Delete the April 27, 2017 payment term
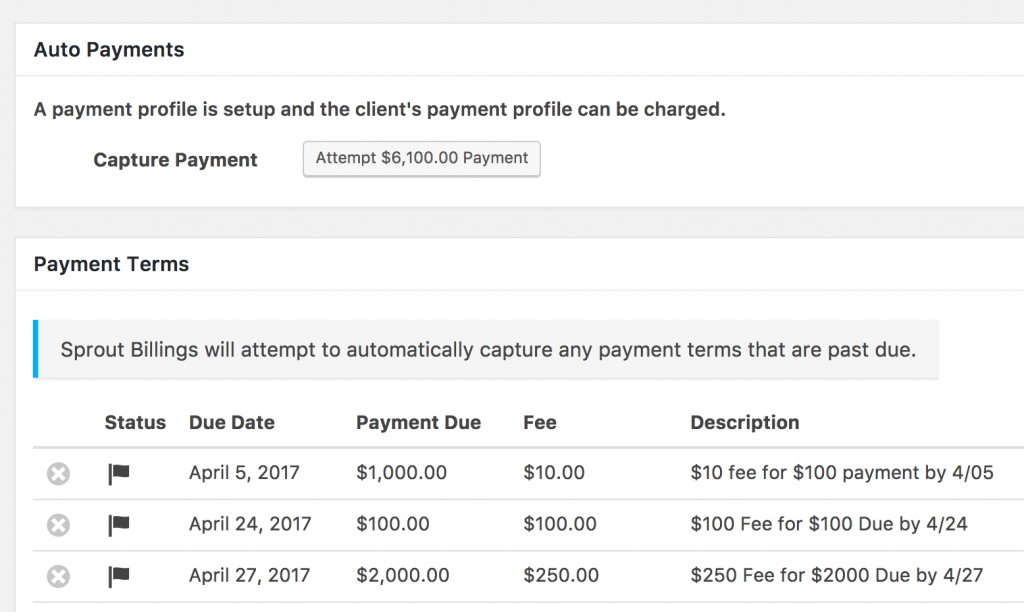 [x=59, y=576]
